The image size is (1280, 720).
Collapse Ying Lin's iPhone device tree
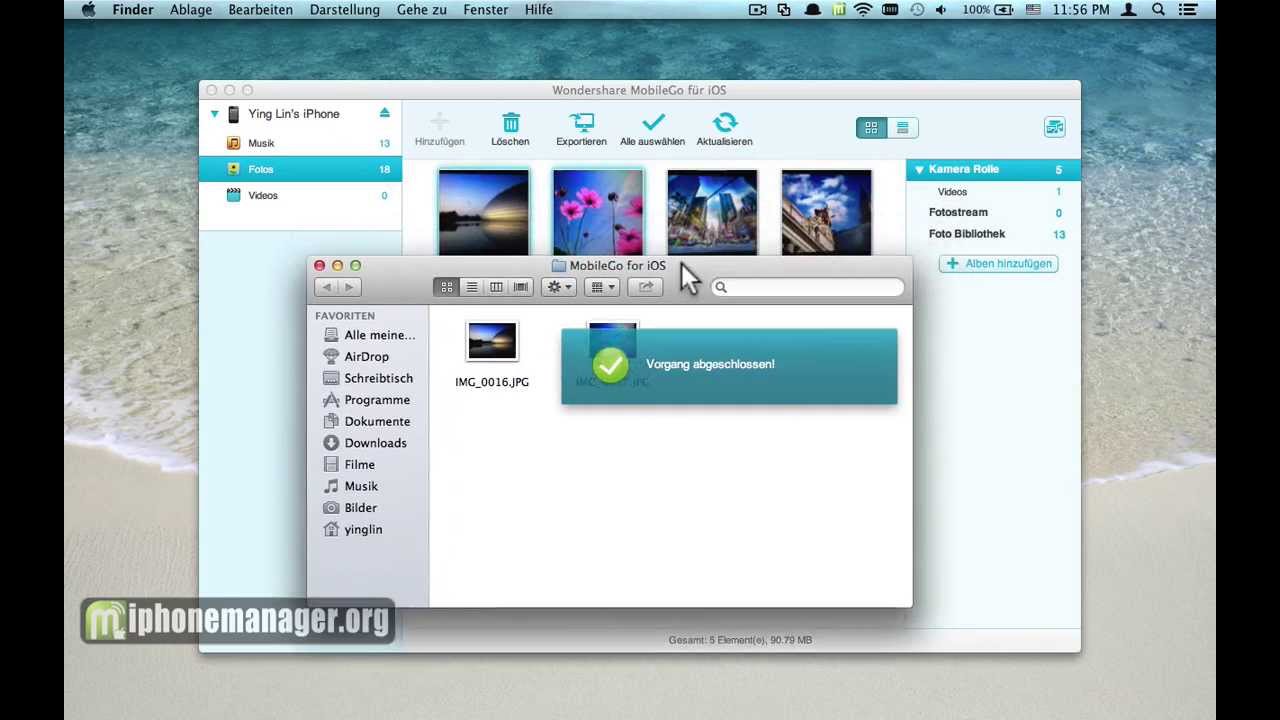coord(214,114)
